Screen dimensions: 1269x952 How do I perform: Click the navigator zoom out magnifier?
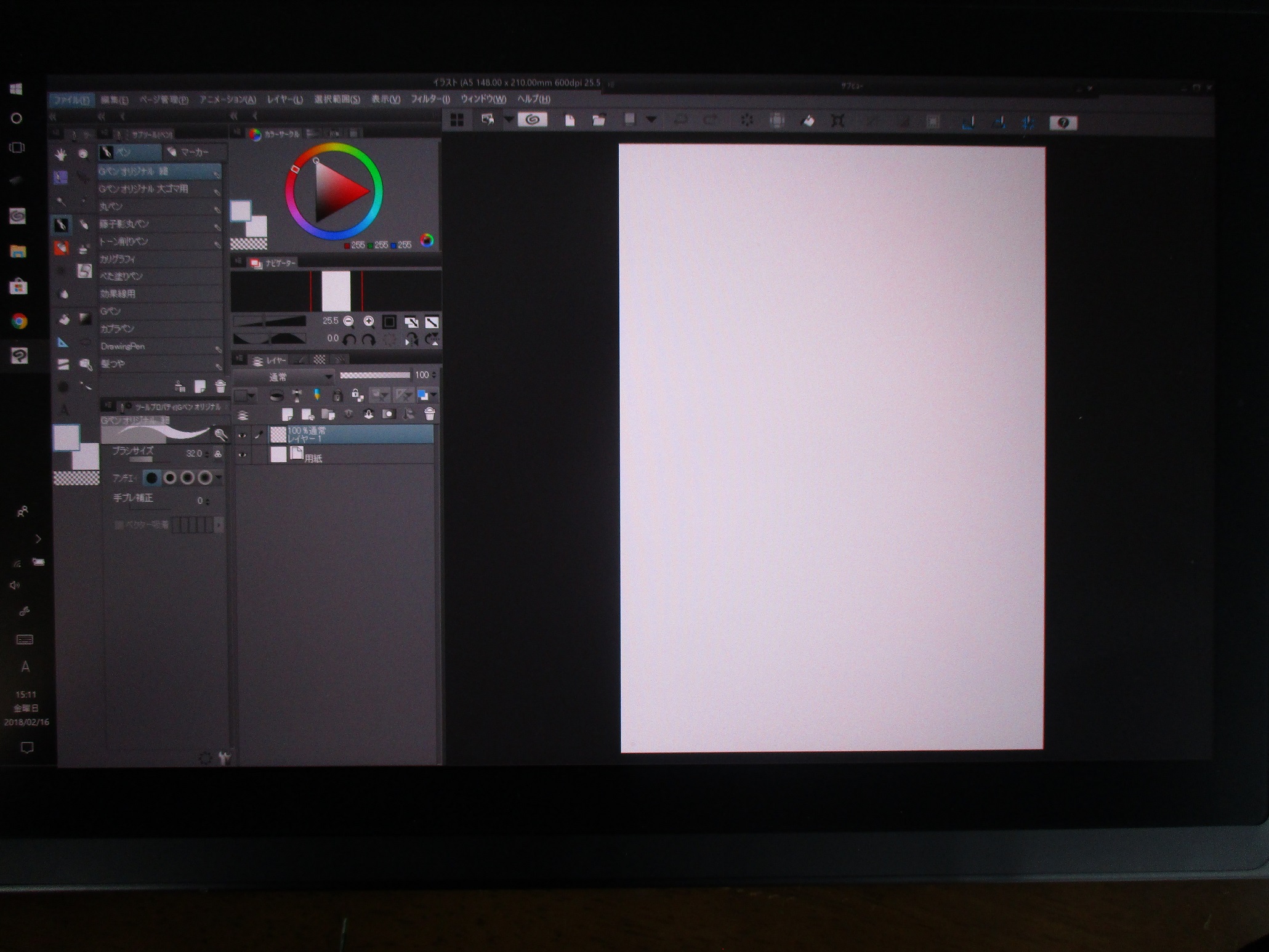point(348,321)
